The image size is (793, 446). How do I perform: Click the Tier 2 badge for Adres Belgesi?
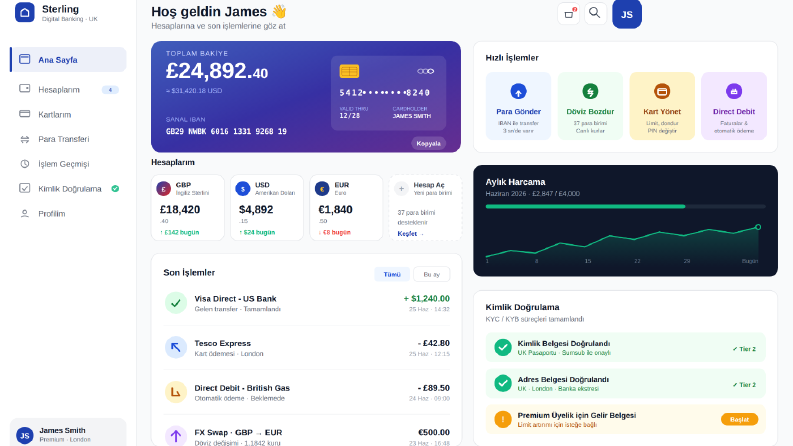(744, 385)
